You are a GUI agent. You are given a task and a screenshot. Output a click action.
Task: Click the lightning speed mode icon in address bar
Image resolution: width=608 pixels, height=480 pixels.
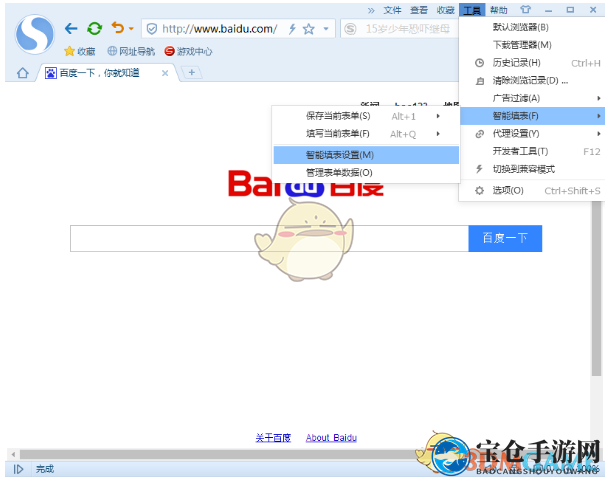coord(292,29)
